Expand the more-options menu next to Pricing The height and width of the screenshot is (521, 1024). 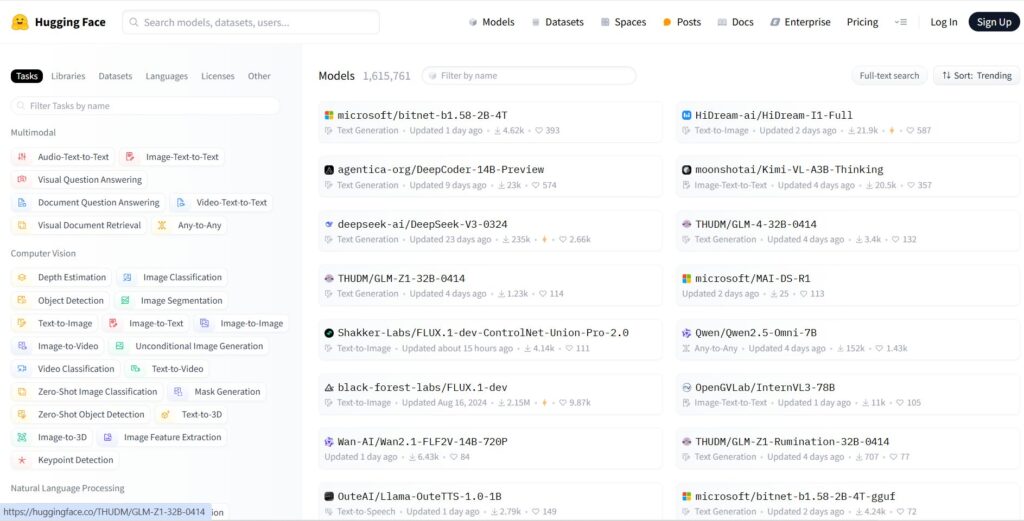coord(901,22)
